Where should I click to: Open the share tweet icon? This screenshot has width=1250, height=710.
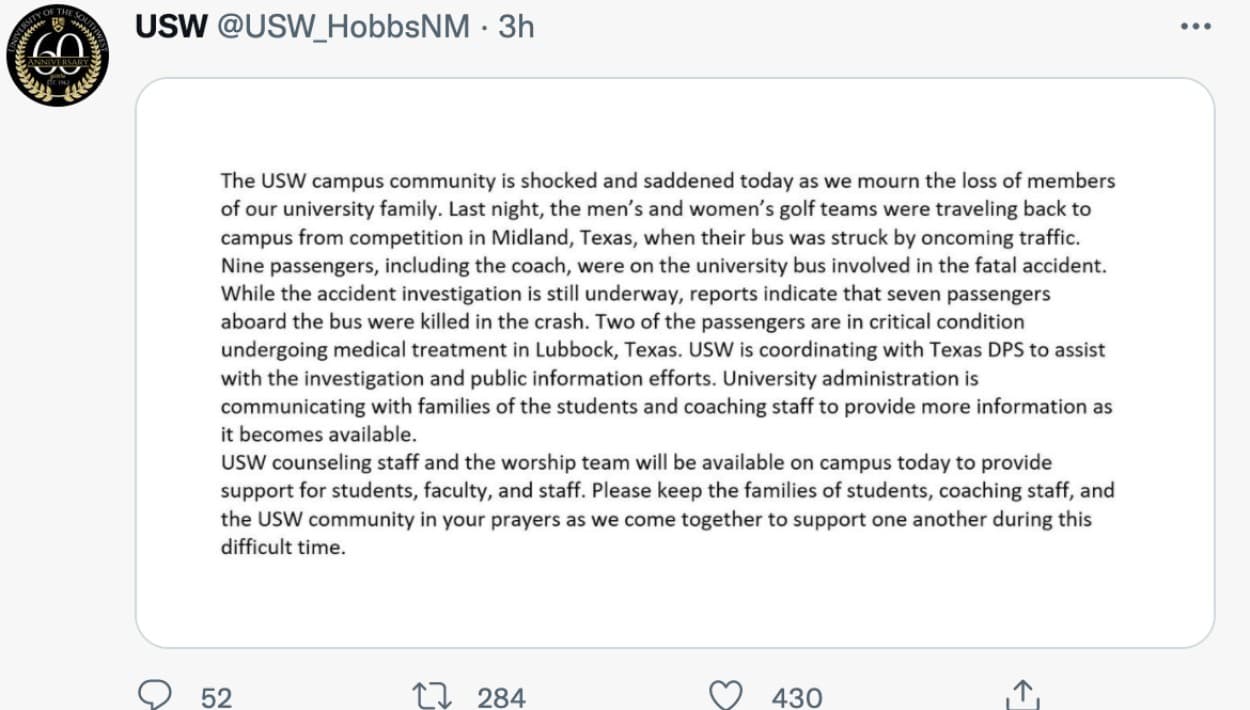[x=1021, y=695]
